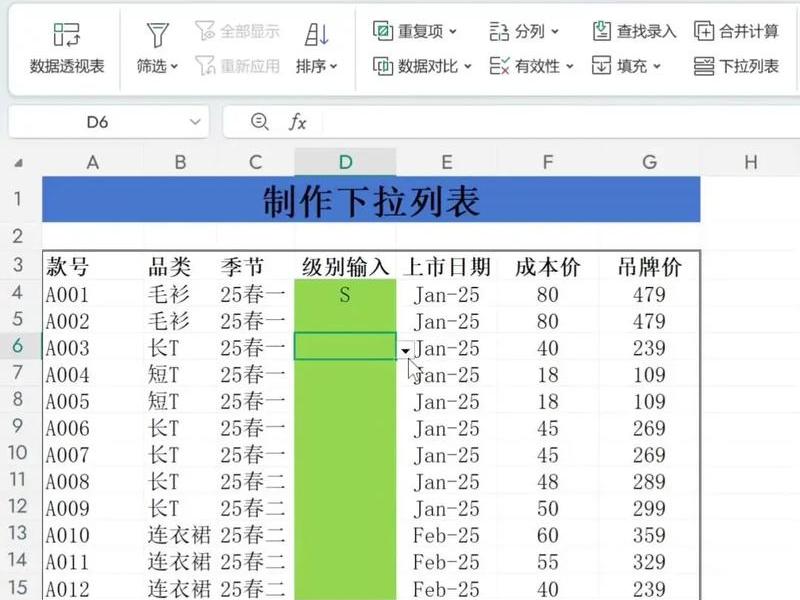Click cell A010 in 款号 column

coord(93,535)
